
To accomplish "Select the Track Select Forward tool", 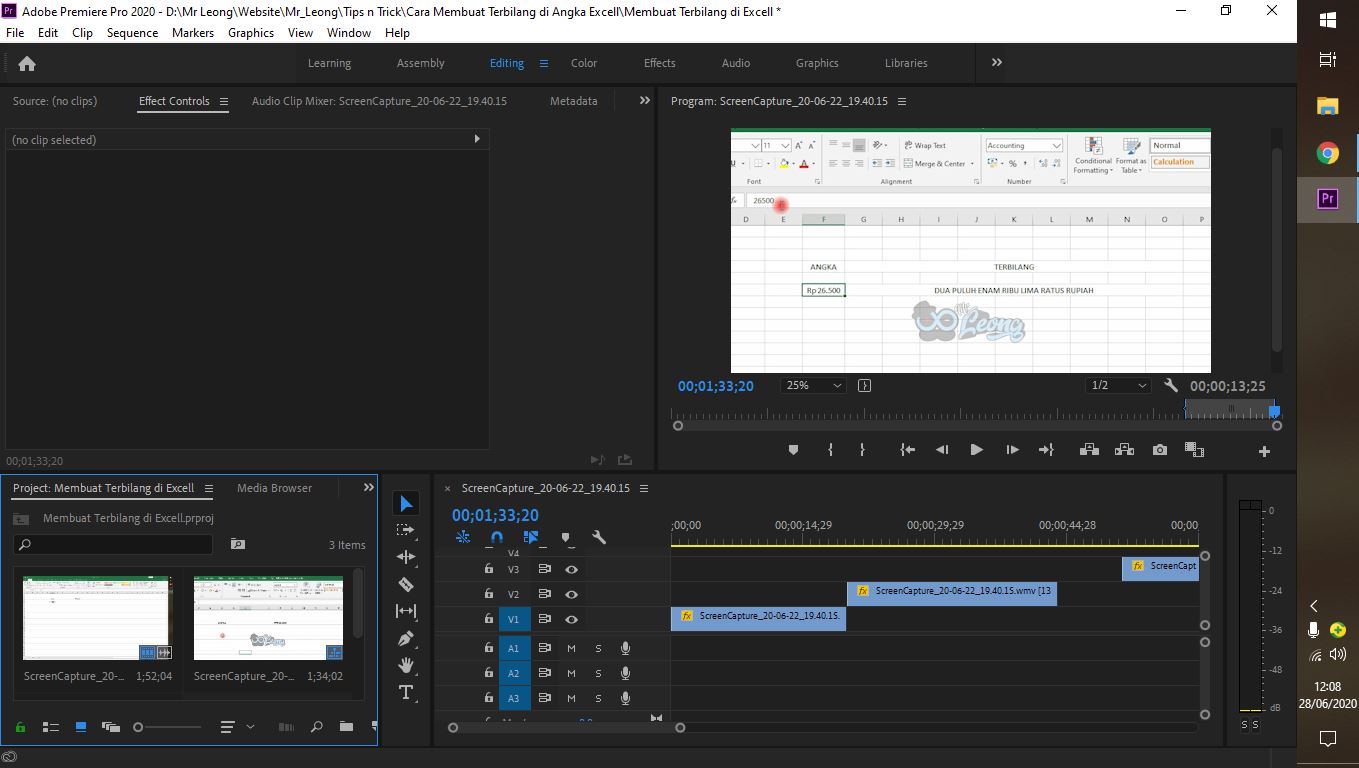I will [405, 530].
